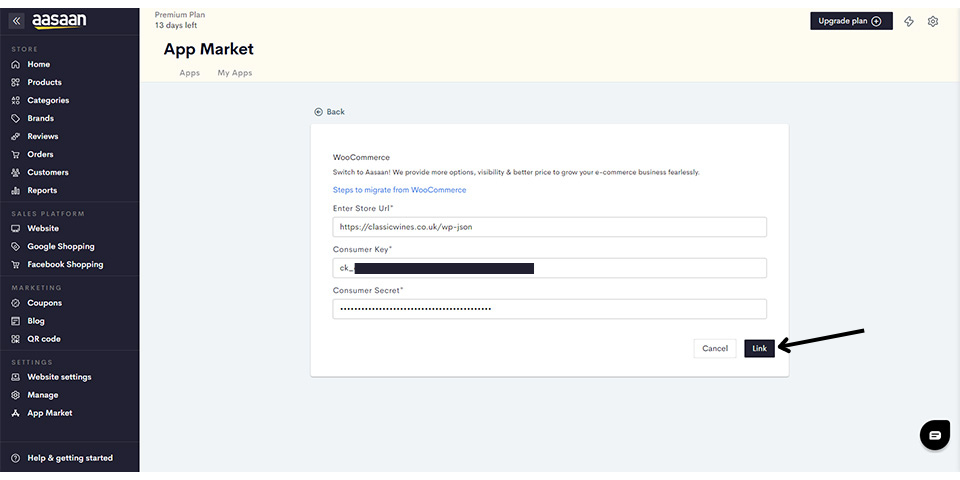This screenshot has height=480, width=960.
Task: Switch to the Apps tab
Action: coord(190,73)
